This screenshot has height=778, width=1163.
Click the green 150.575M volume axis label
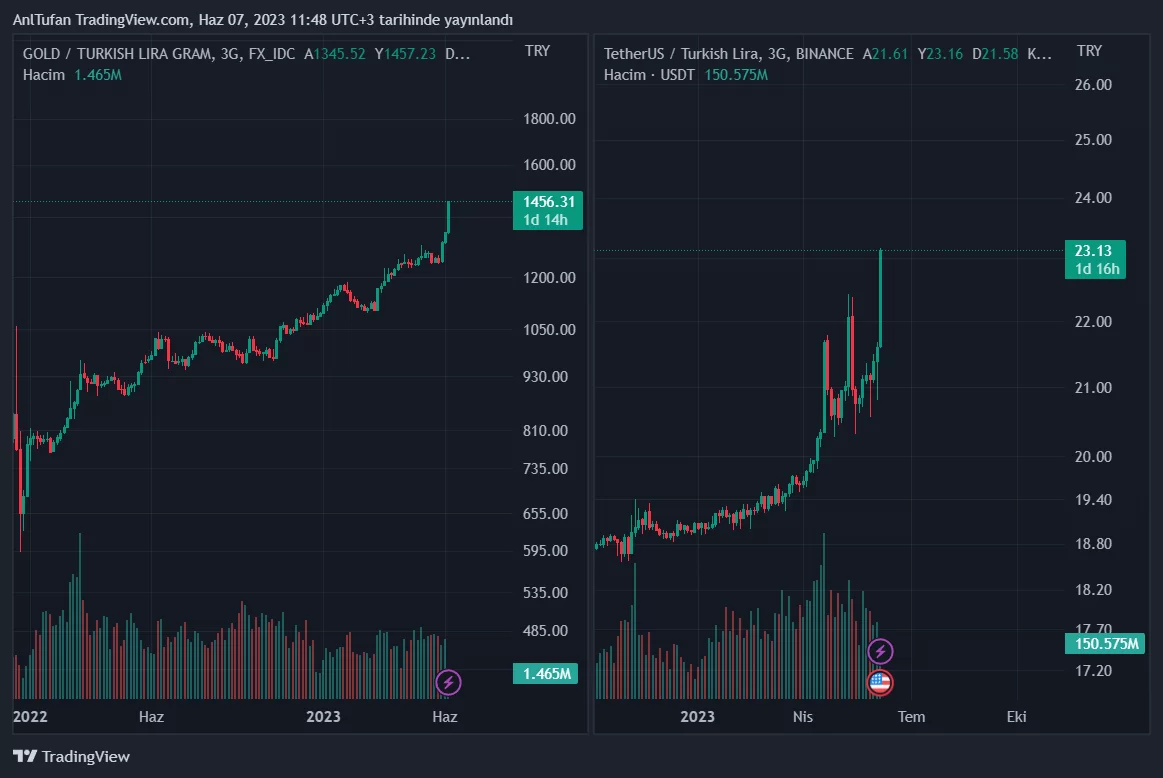[1104, 643]
